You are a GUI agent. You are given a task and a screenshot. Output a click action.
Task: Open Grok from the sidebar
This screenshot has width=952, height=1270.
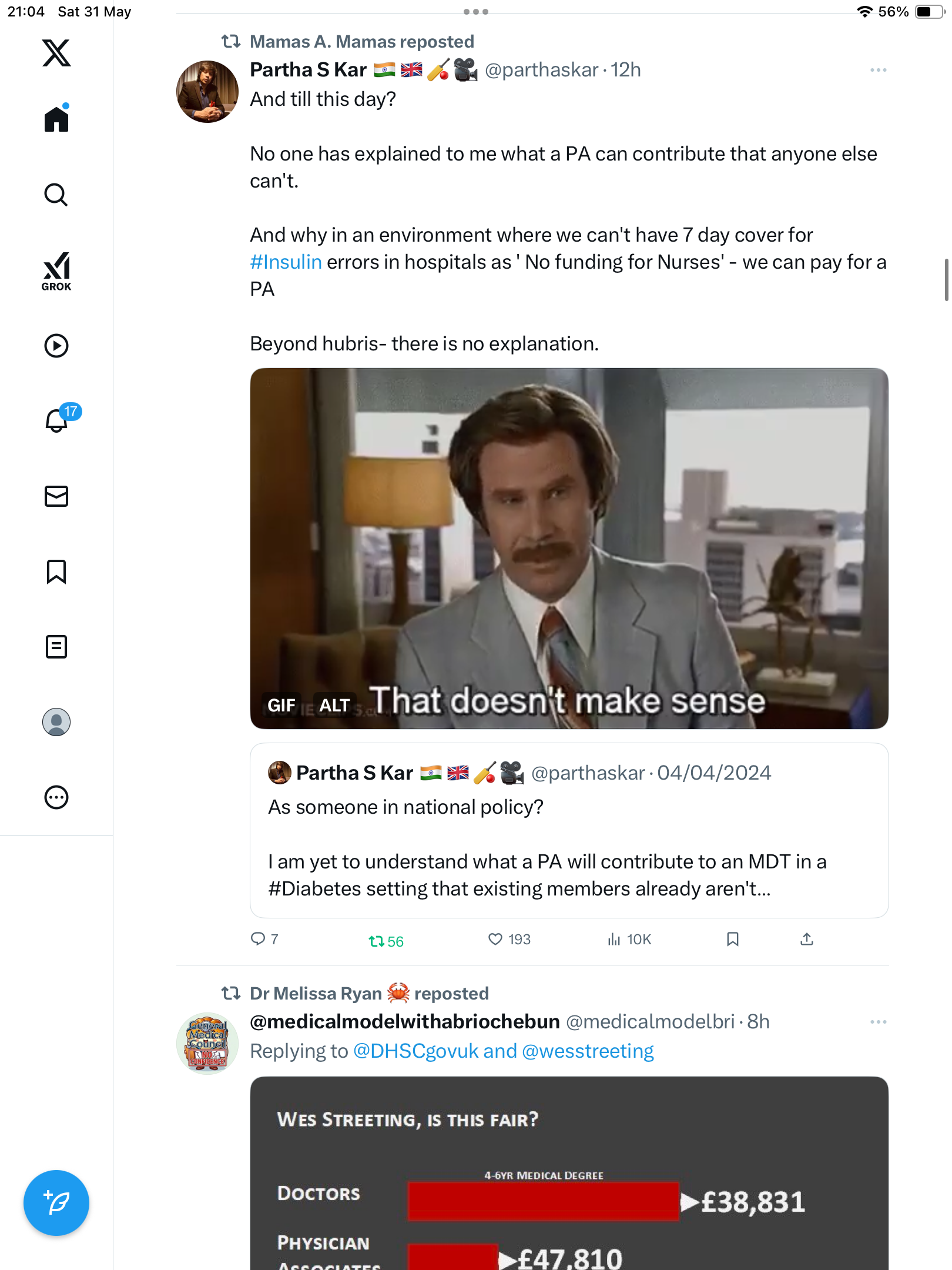pos(56,271)
